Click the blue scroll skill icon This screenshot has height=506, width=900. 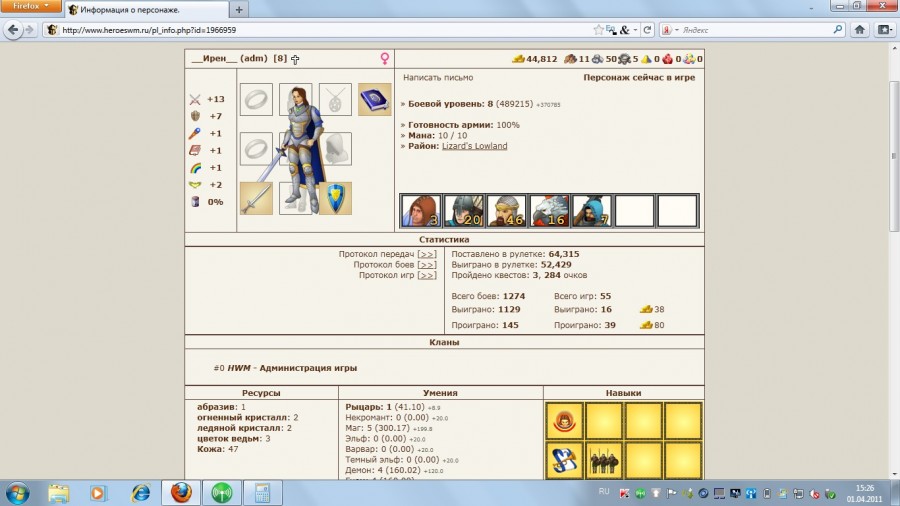(564, 460)
